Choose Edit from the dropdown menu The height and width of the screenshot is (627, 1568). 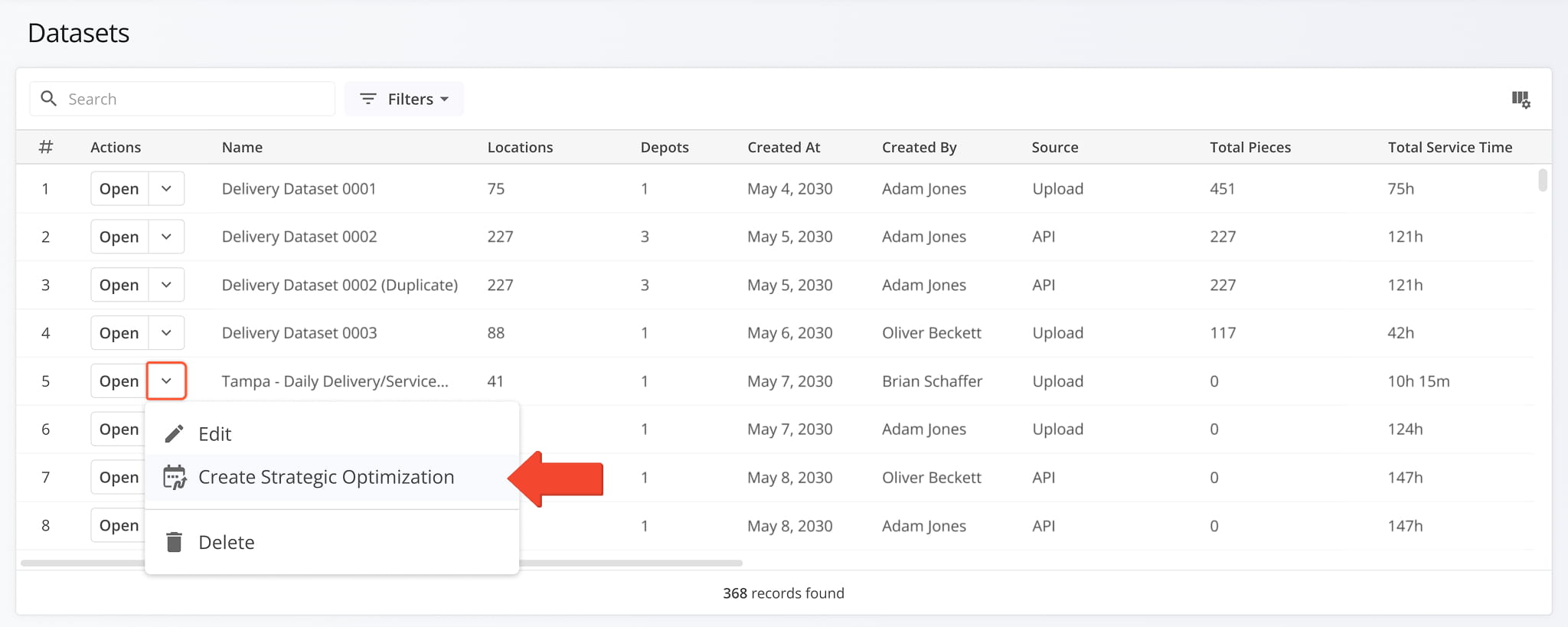pos(332,434)
